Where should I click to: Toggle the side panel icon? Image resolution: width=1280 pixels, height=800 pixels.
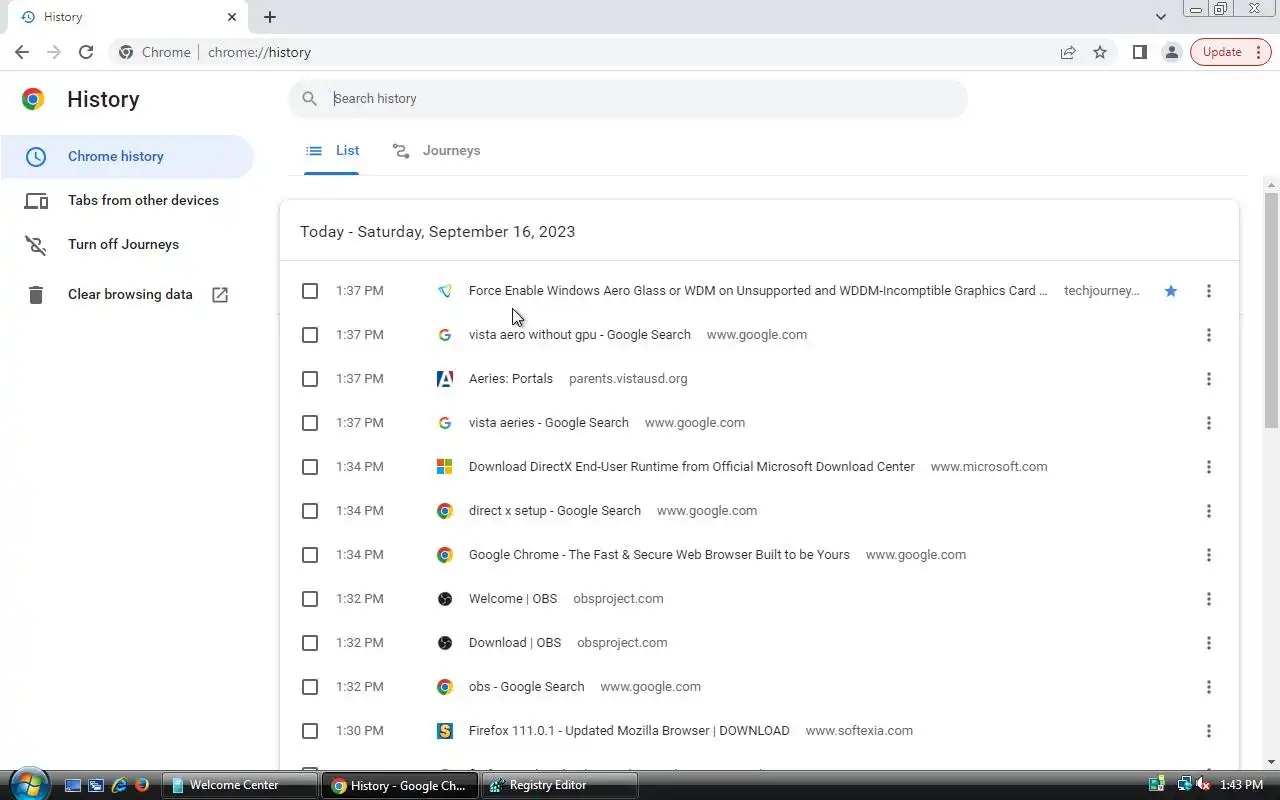coord(1139,52)
